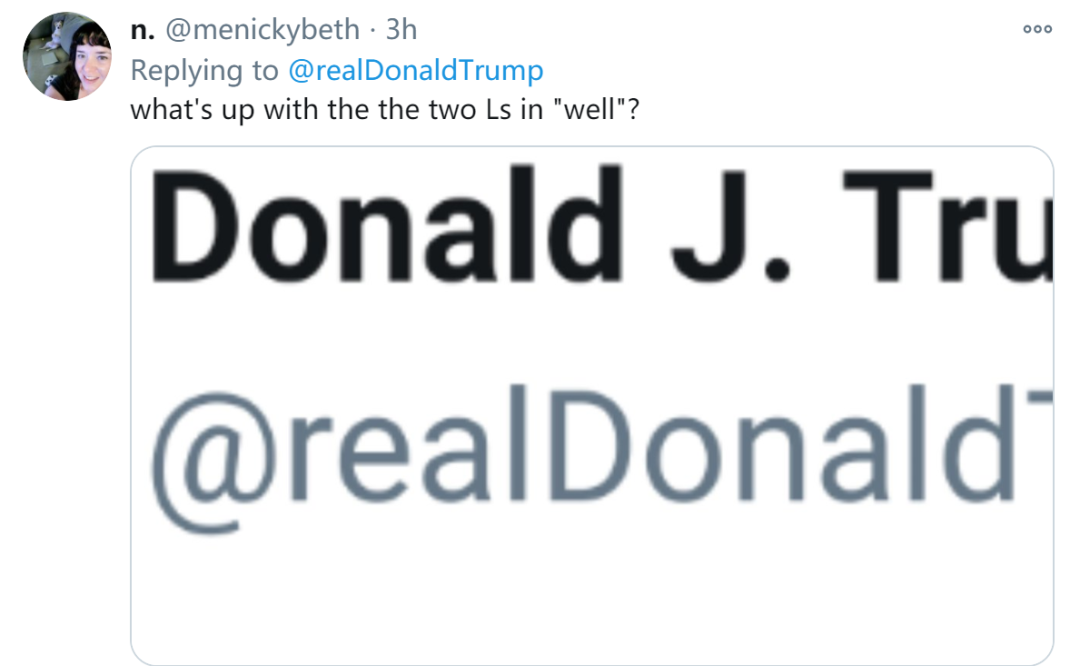Click the quoted word "well" in the tweet
Screen dimensions: 1080x666
coord(589,108)
